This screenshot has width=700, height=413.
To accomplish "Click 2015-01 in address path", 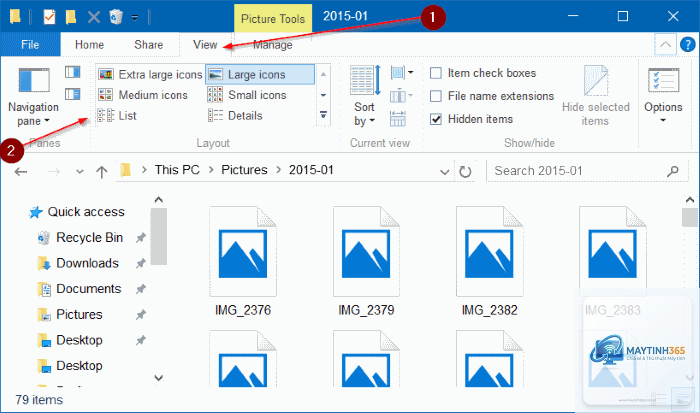I will pos(311,170).
